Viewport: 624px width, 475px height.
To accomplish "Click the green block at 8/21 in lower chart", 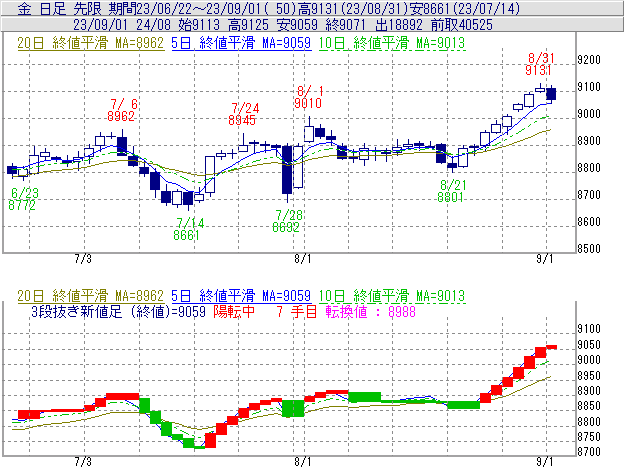I will tap(463, 405).
